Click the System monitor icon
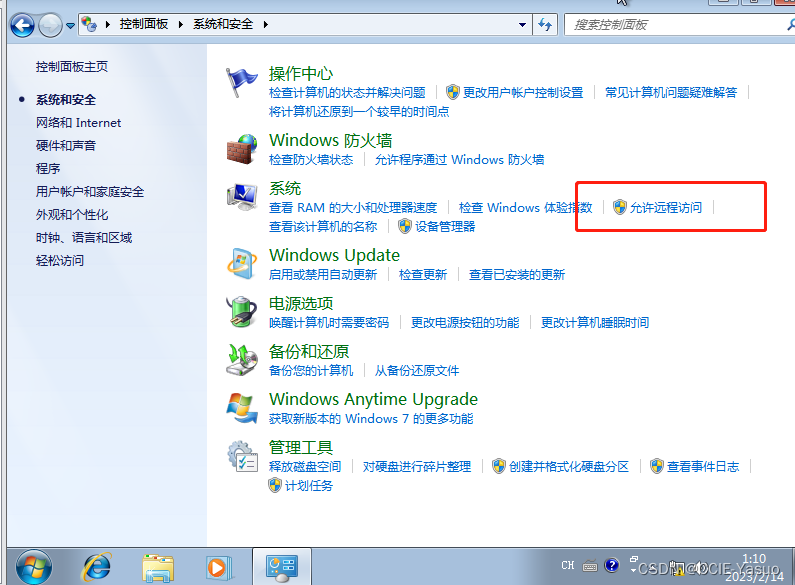The image size is (795, 585). [x=242, y=197]
